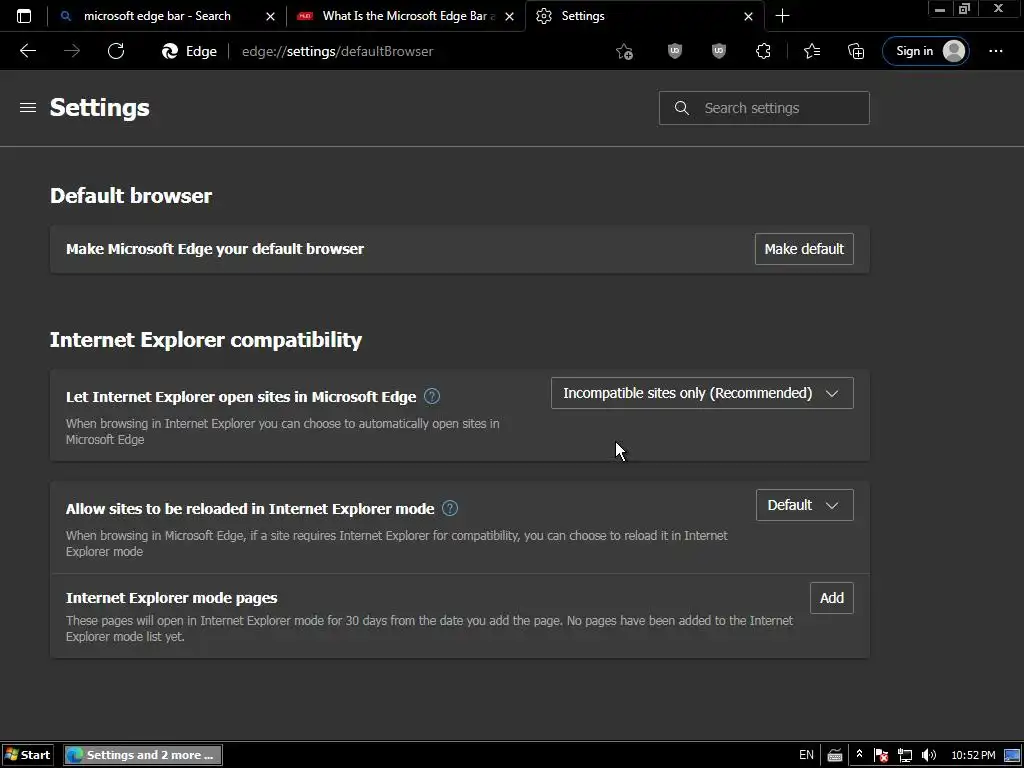
Task: Show hidden tray icons arrow
Action: pyautogui.click(x=859, y=754)
